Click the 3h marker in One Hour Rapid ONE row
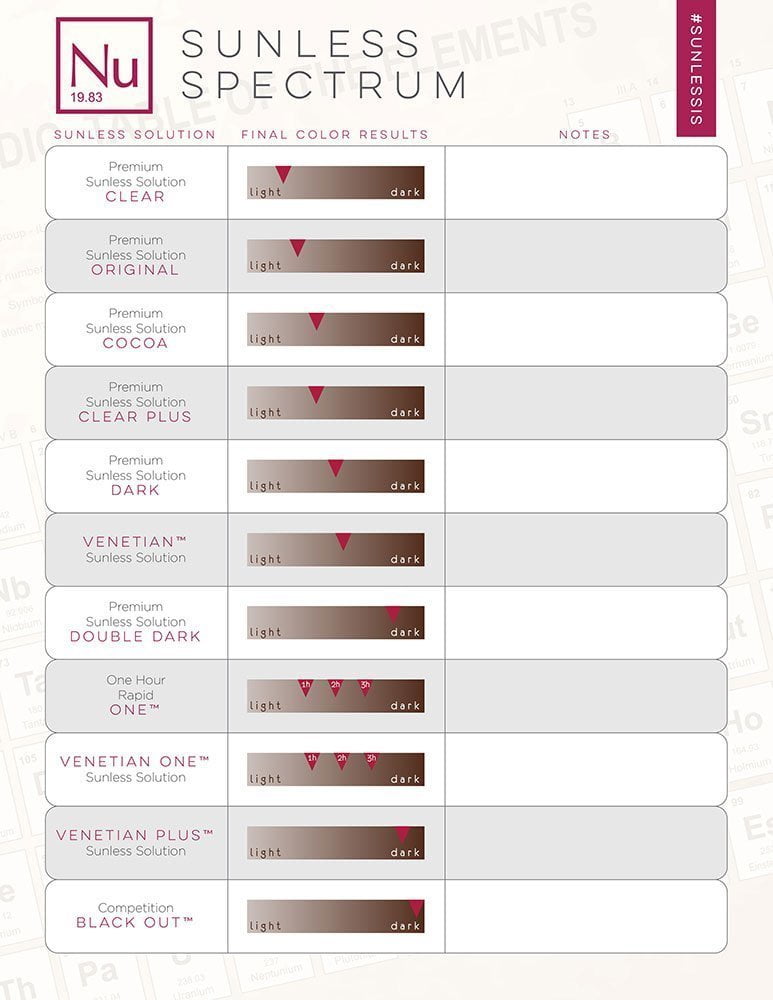This screenshot has height=1000, width=773. pos(365,687)
